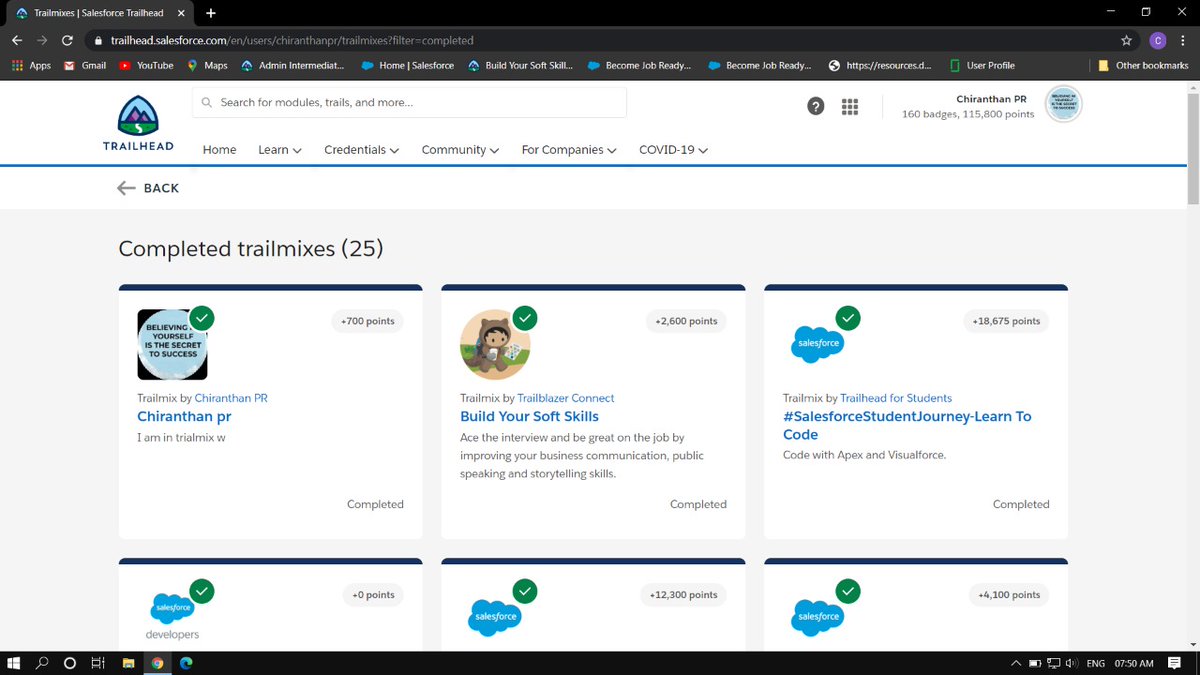Open the YouTube bookmark
Viewport: 1200px width, 675px height.
146,65
